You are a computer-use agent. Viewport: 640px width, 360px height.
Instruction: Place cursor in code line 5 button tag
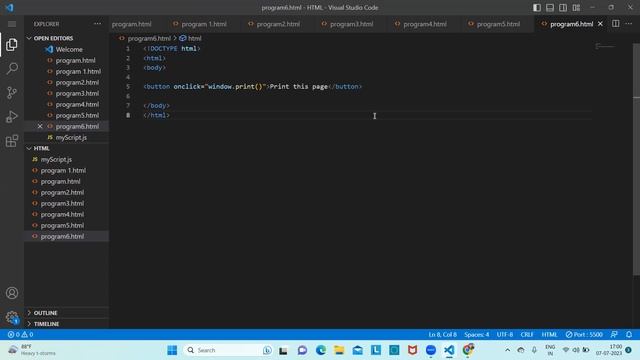(252, 87)
